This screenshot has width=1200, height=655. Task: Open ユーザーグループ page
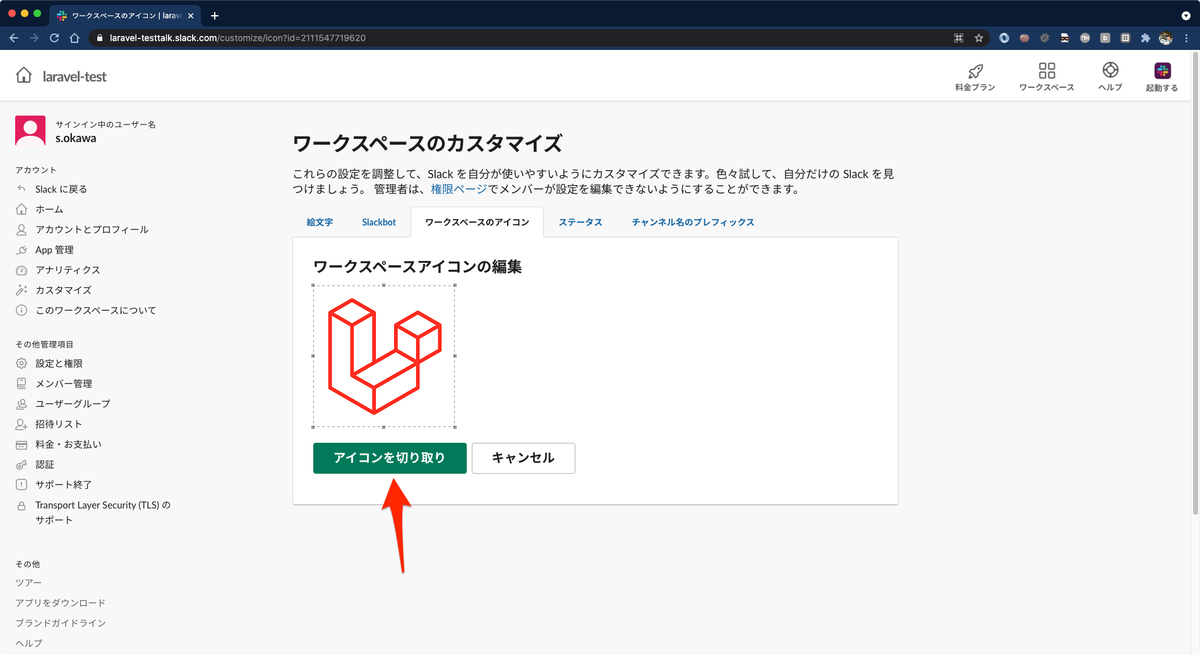coord(72,404)
